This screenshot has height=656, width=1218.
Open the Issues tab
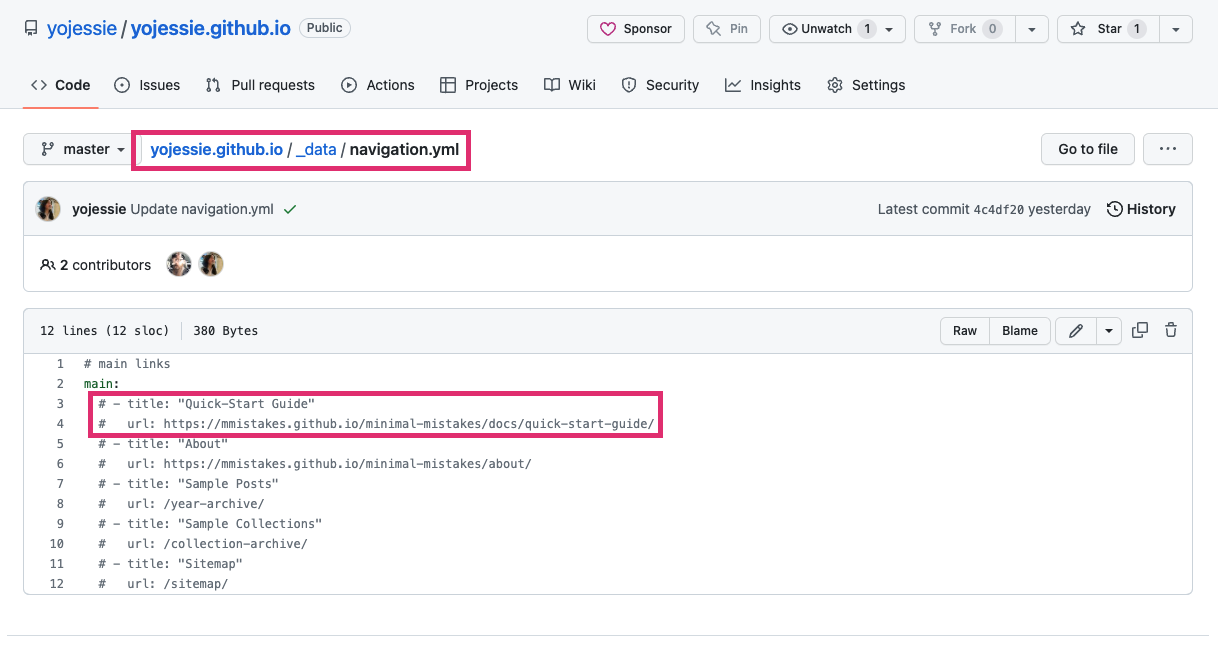point(147,85)
